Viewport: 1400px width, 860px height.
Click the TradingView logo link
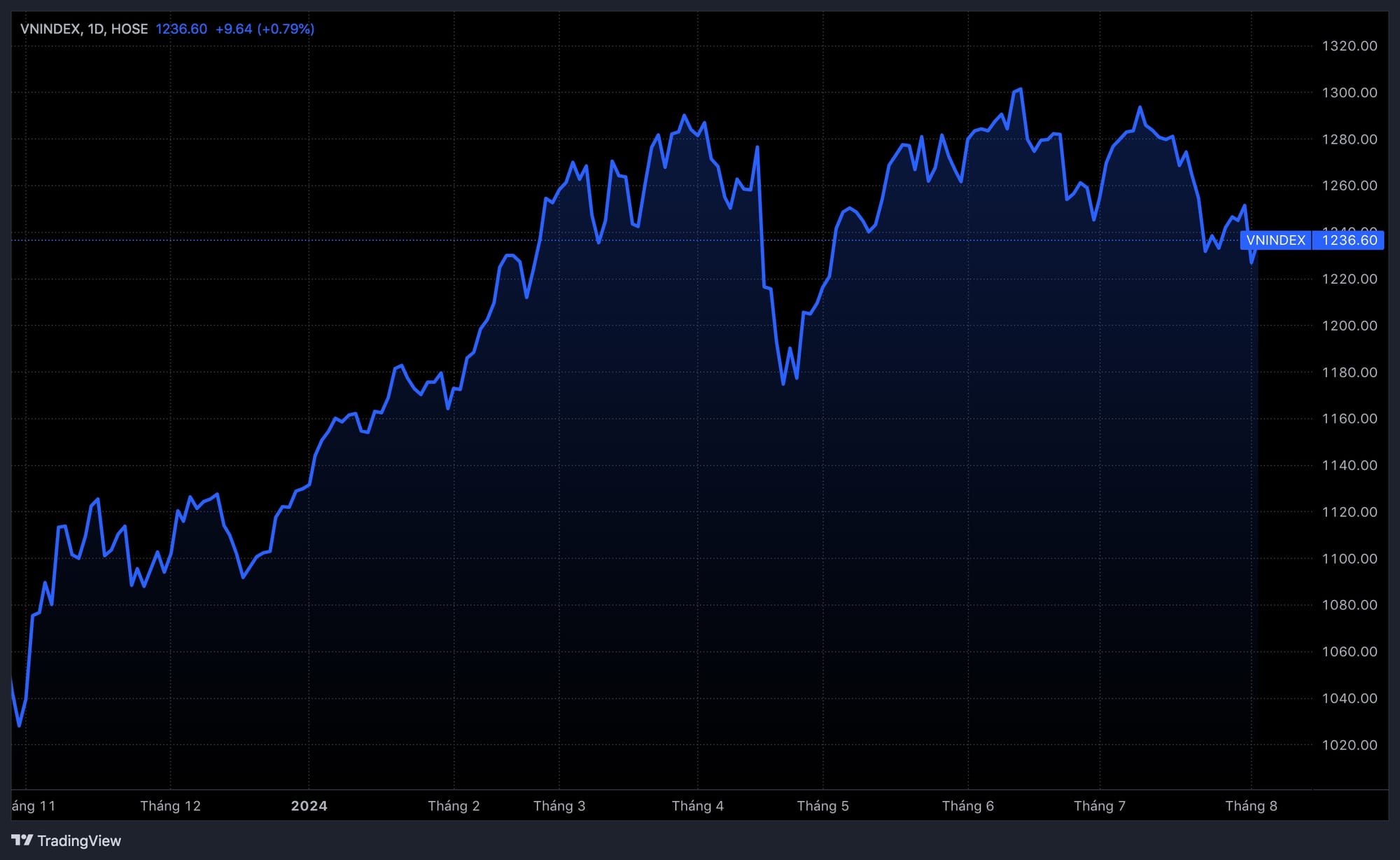pos(66,840)
